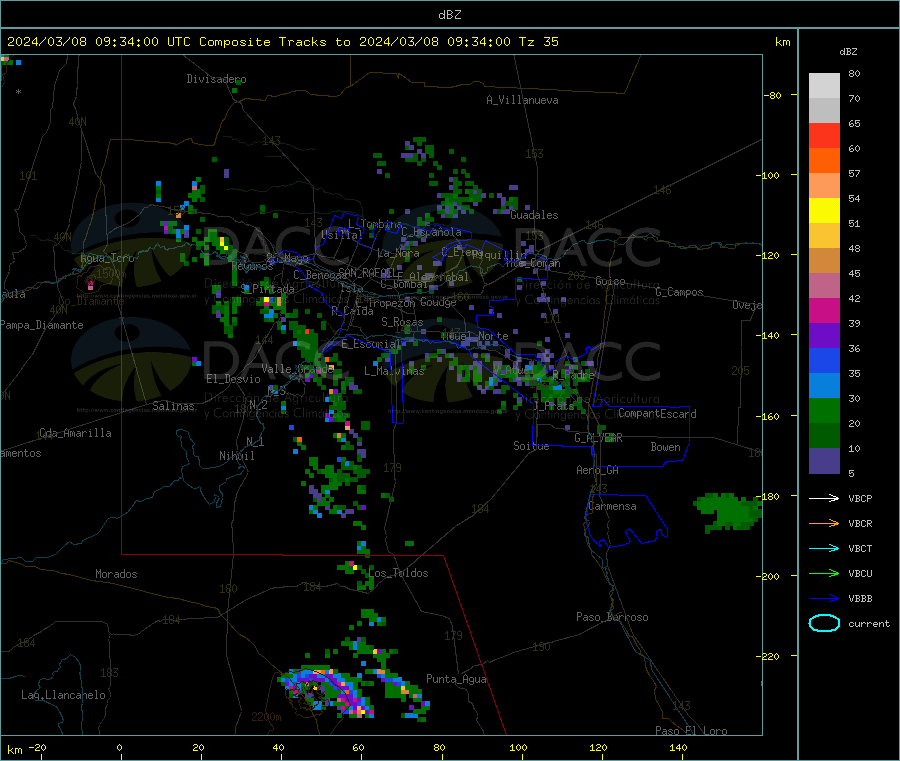Image resolution: width=900 pixels, height=761 pixels.
Task: Click the orange VBCR arrow legend icon
Action: [824, 523]
